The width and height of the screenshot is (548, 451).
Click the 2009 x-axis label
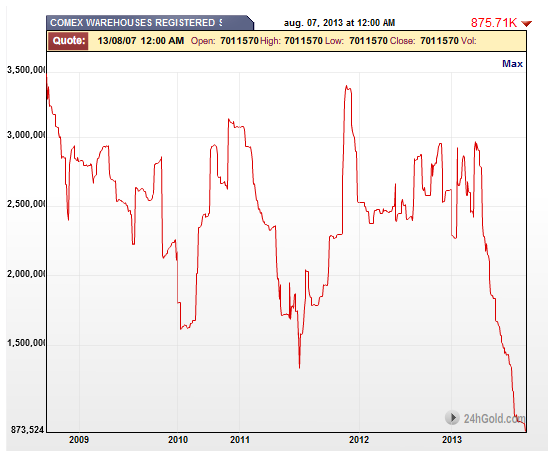click(x=79, y=439)
